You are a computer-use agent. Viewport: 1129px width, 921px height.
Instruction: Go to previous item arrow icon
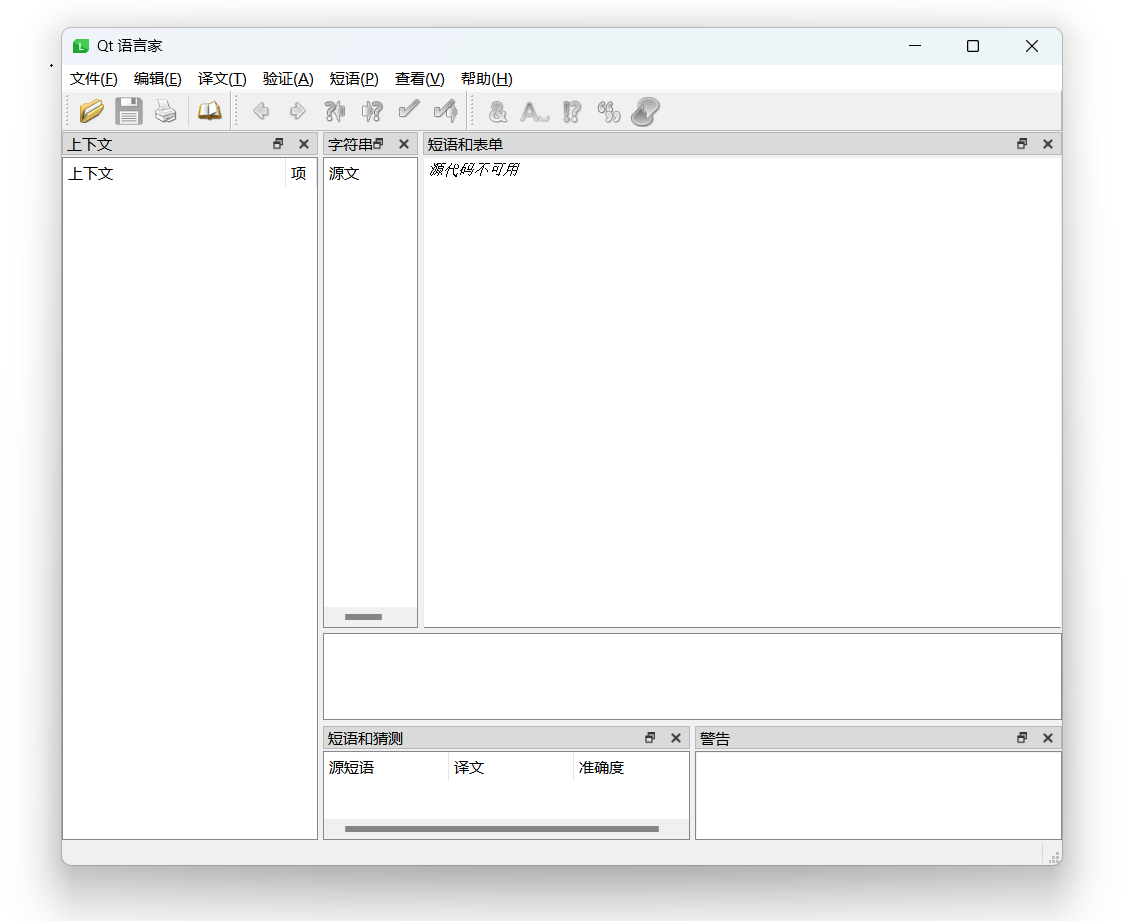[261, 112]
